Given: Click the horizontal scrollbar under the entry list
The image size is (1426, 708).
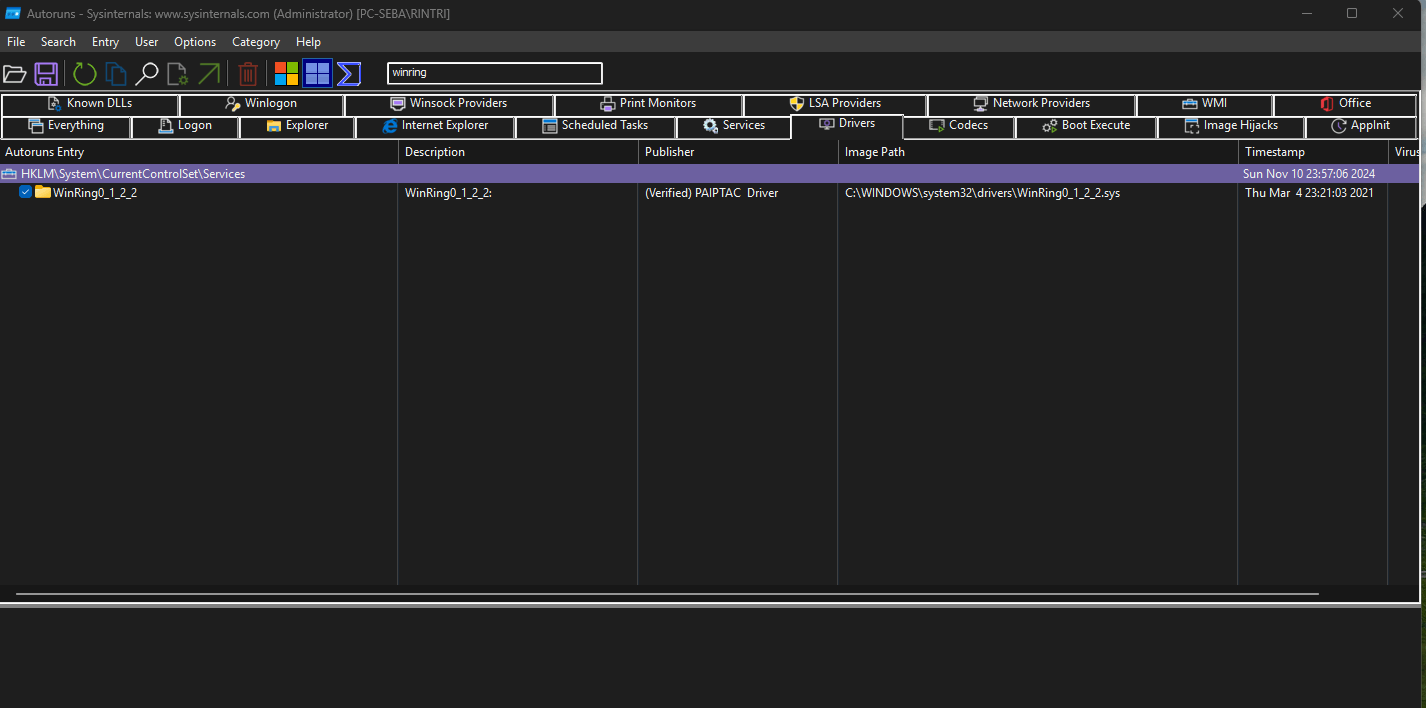Looking at the screenshot, I should tap(667, 594).
